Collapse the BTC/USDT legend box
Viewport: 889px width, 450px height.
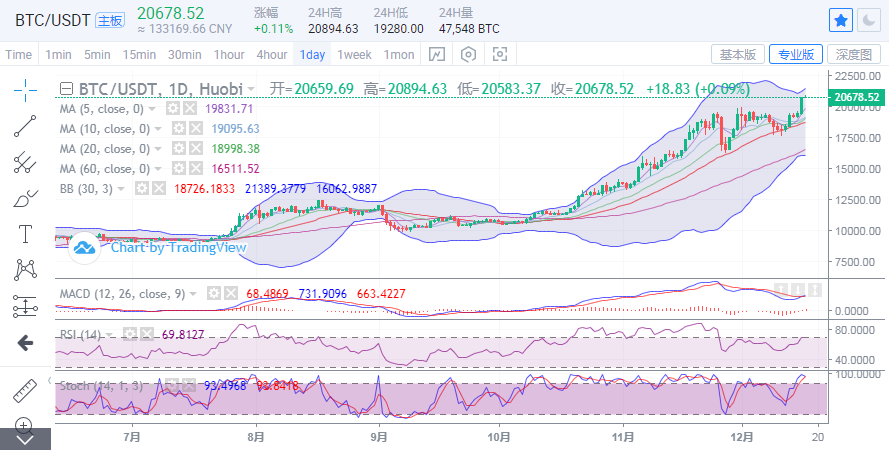pos(67,88)
